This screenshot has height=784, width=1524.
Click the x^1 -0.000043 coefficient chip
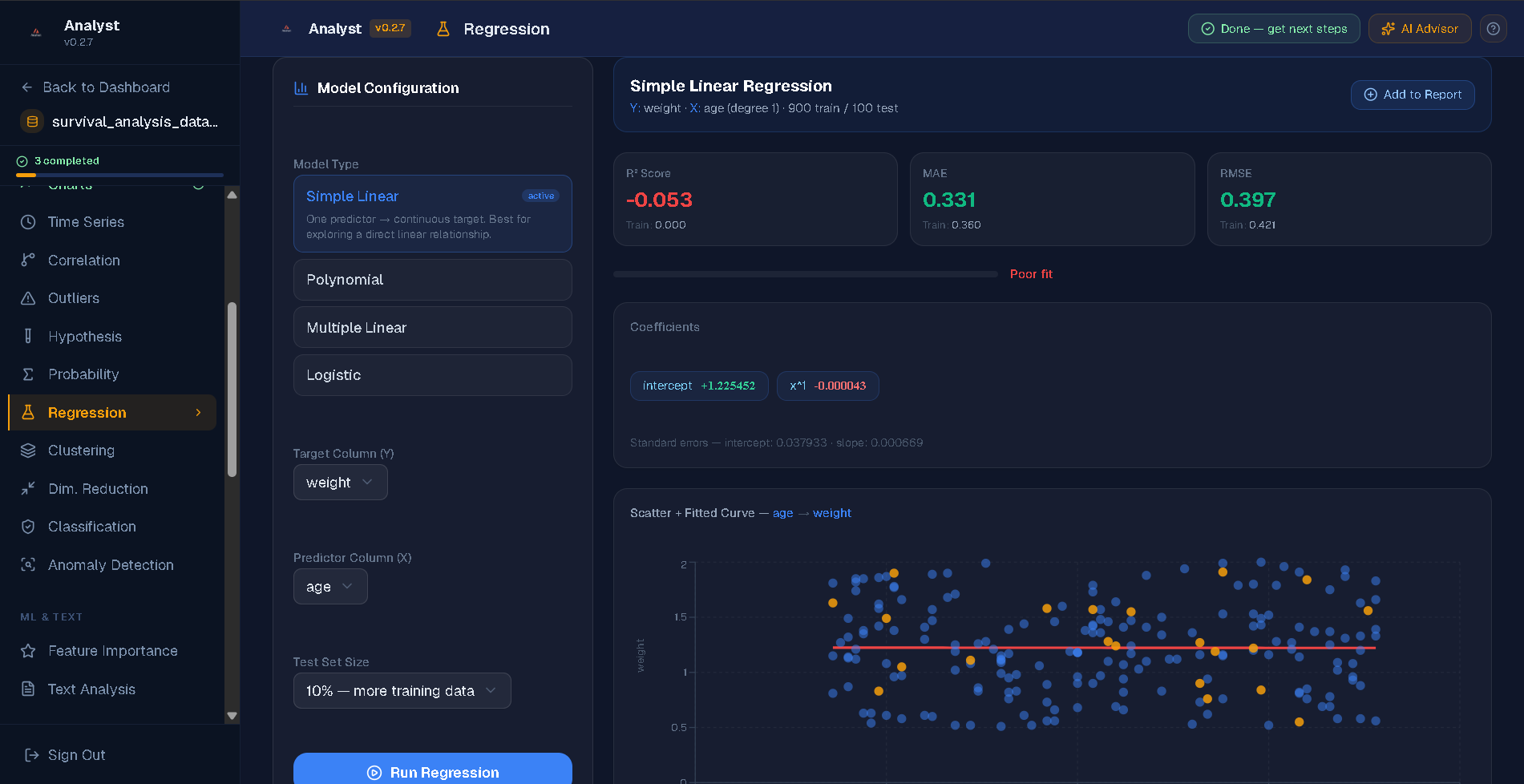pos(828,386)
